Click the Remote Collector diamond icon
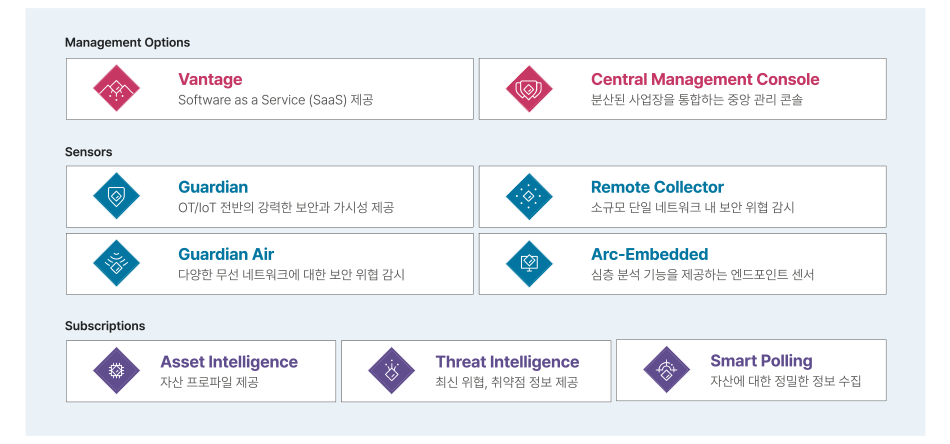Viewport: 950px width, 444px height. click(529, 197)
